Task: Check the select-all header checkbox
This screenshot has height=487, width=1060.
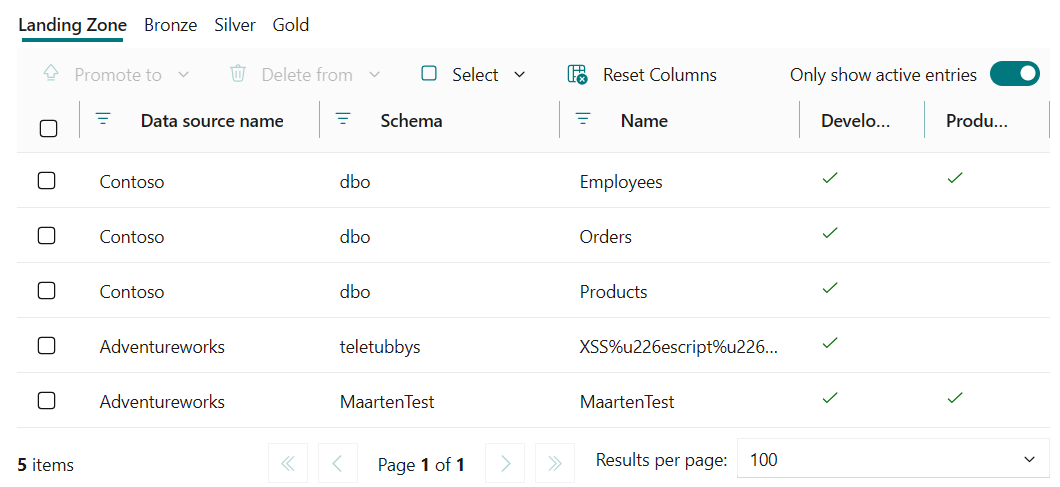Action: coord(49,129)
